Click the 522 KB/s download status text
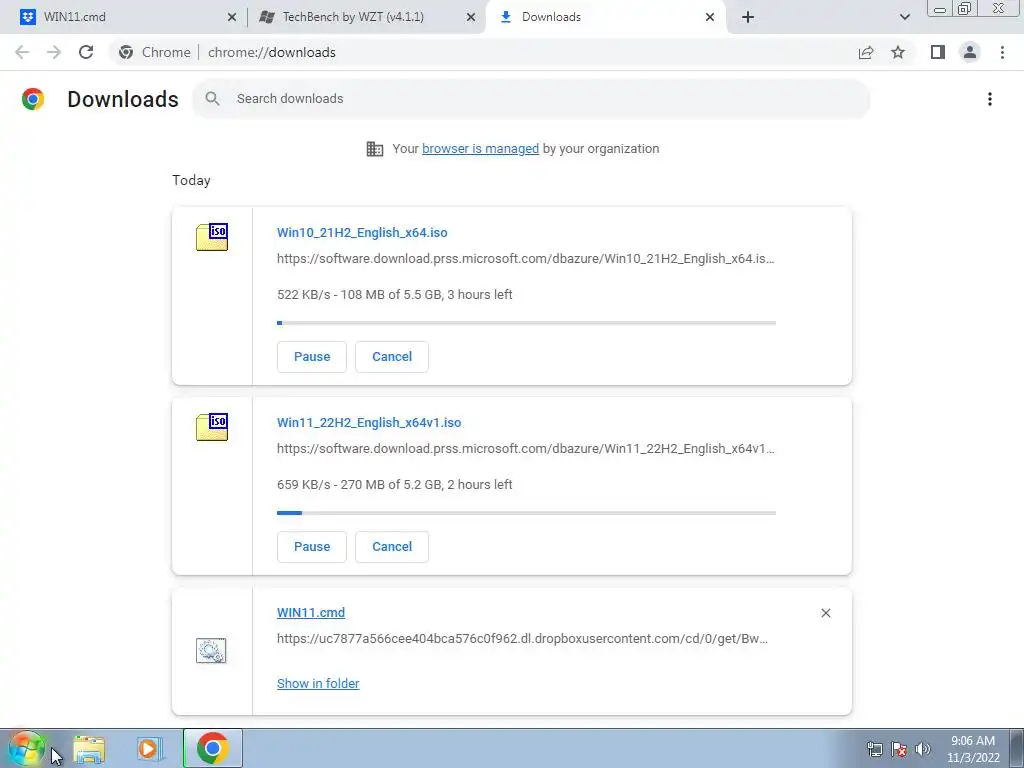 [x=394, y=295]
